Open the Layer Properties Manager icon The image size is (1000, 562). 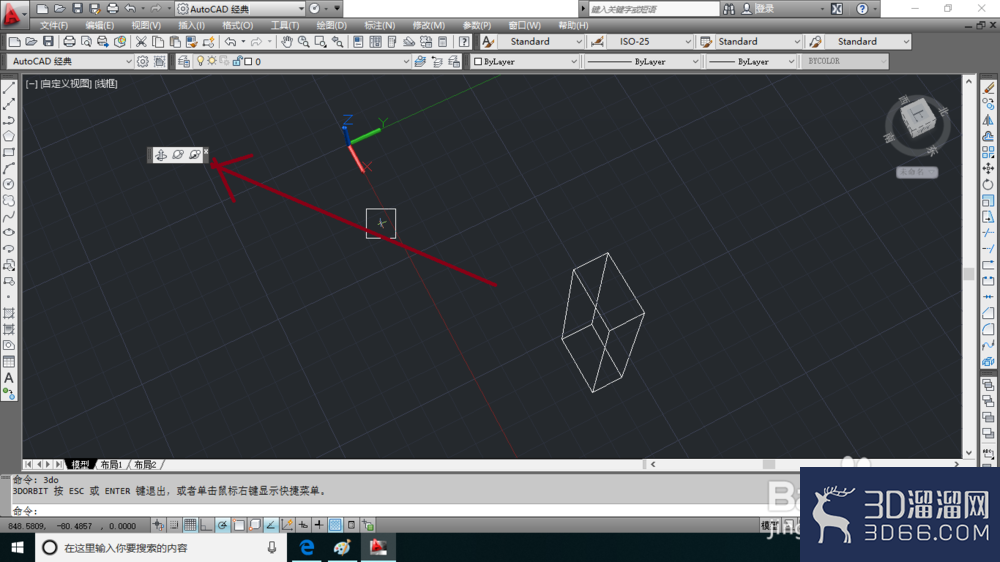(x=184, y=61)
